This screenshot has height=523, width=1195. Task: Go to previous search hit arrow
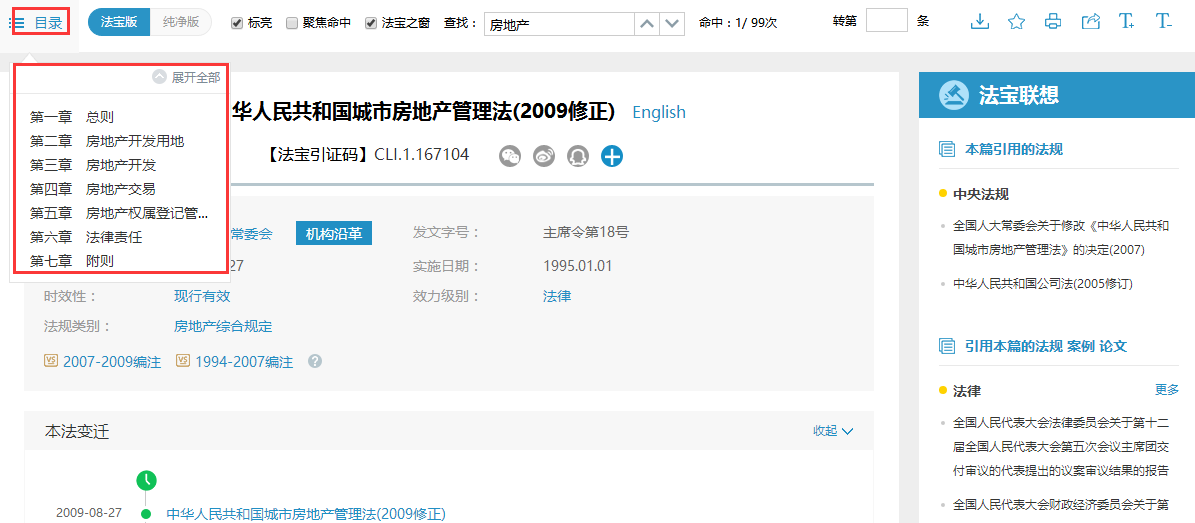click(647, 24)
